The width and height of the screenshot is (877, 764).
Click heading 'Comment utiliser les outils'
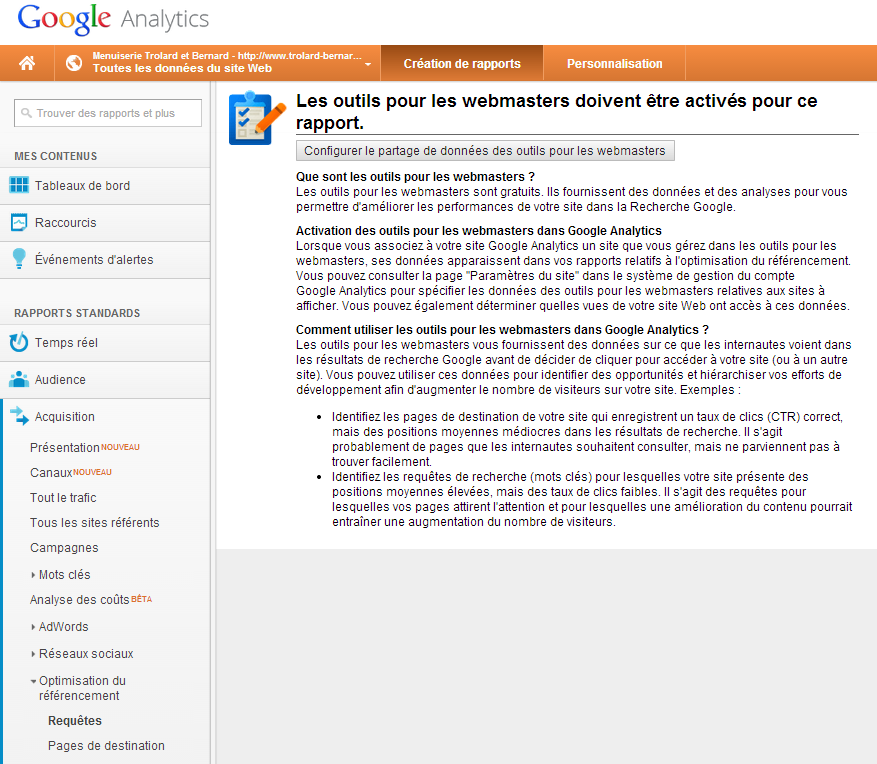tap(502, 330)
